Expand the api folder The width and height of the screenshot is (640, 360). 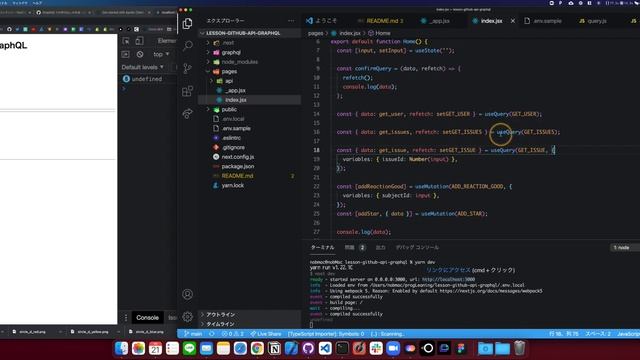211,81
